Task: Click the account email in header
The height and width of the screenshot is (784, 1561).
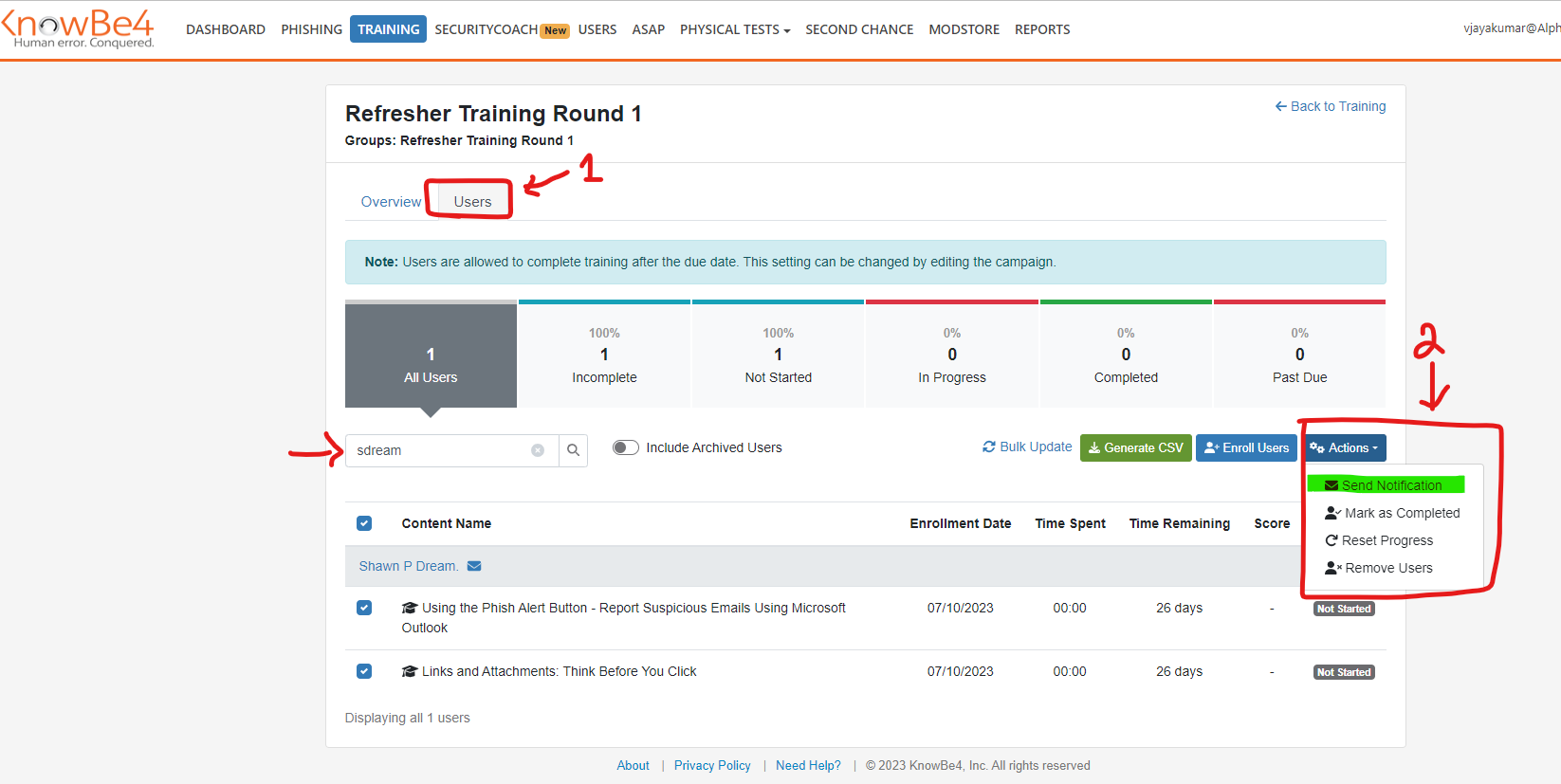Action: pos(1512,28)
